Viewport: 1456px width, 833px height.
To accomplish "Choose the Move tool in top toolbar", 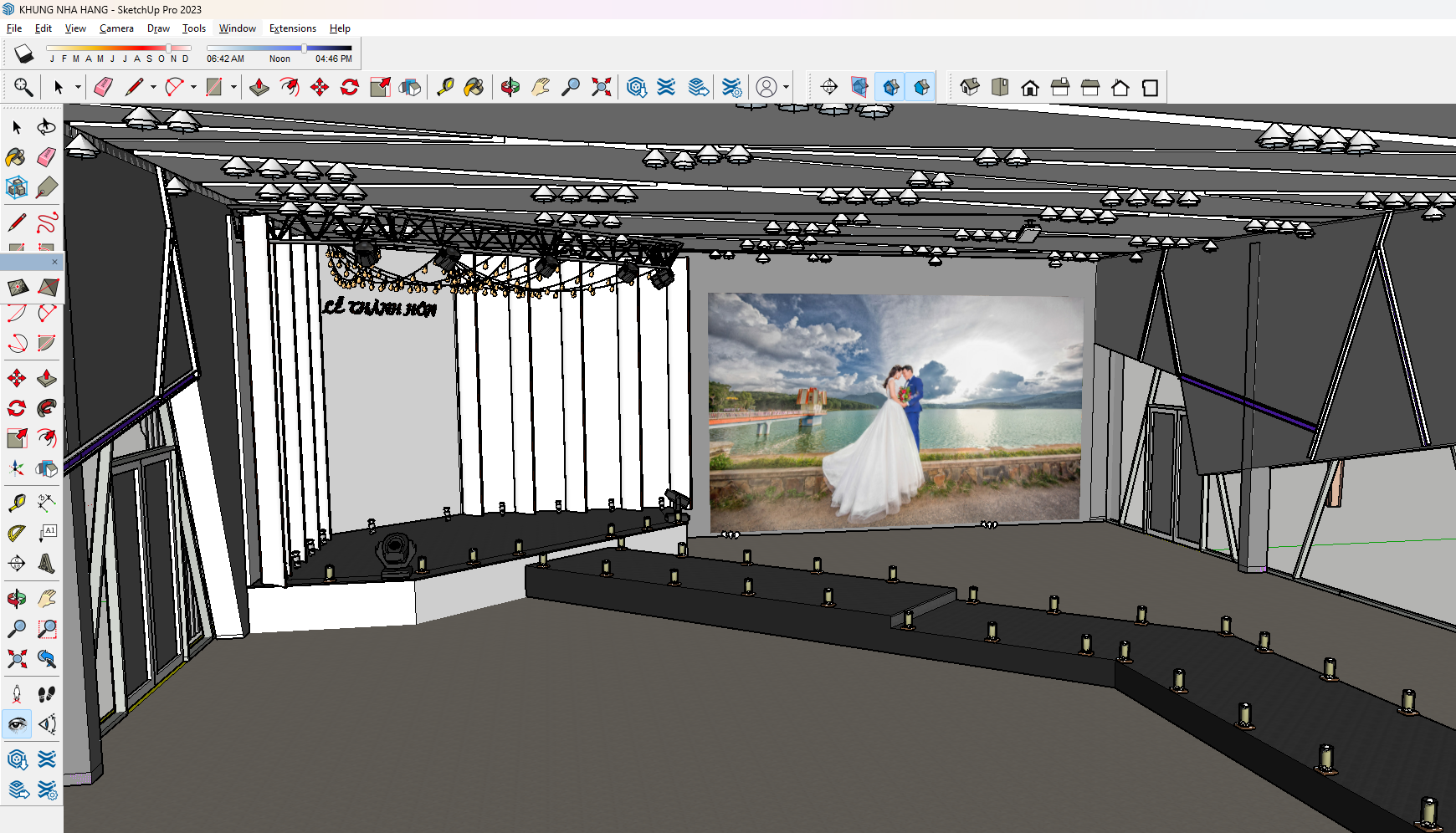I will [320, 87].
